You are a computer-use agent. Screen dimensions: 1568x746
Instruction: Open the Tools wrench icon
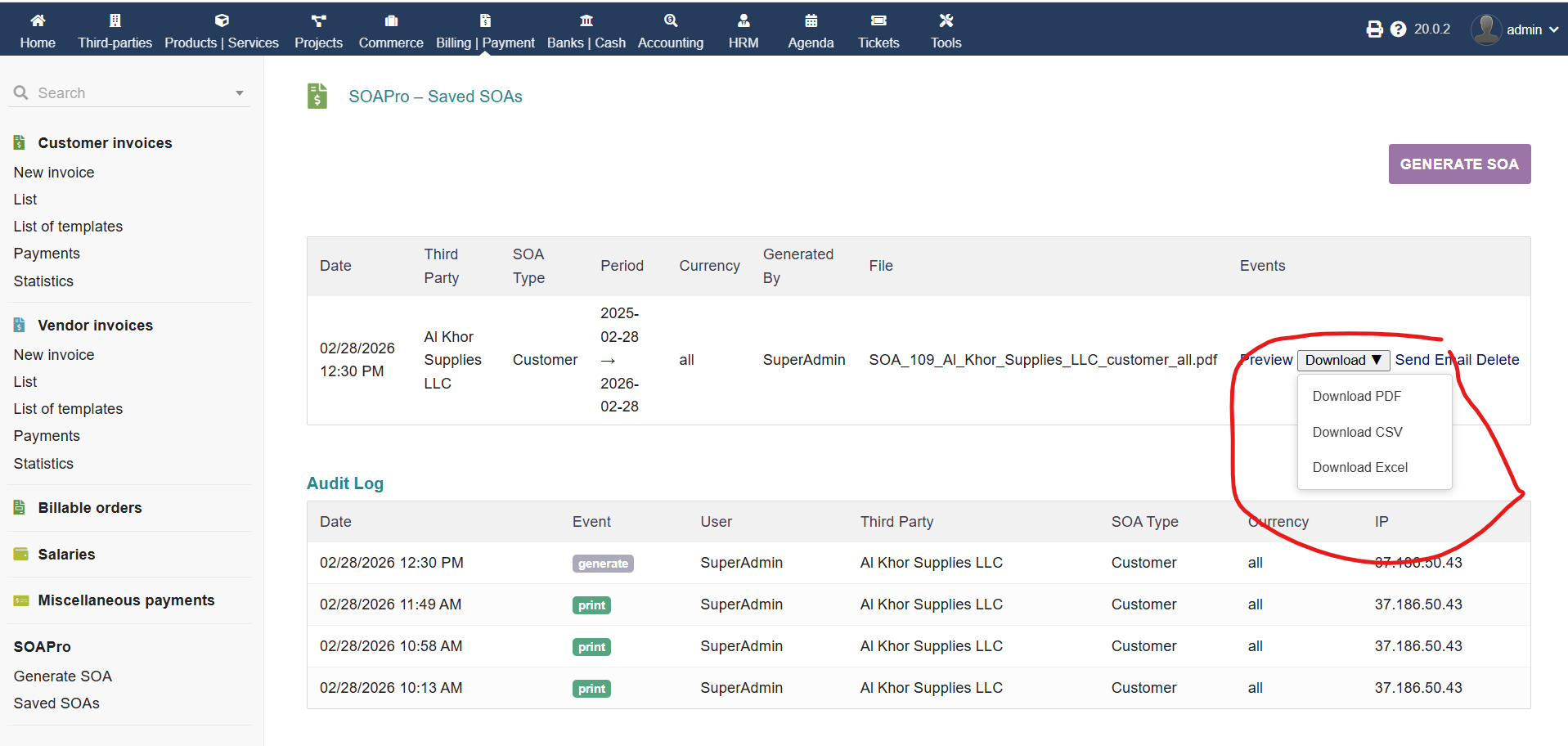click(x=946, y=20)
